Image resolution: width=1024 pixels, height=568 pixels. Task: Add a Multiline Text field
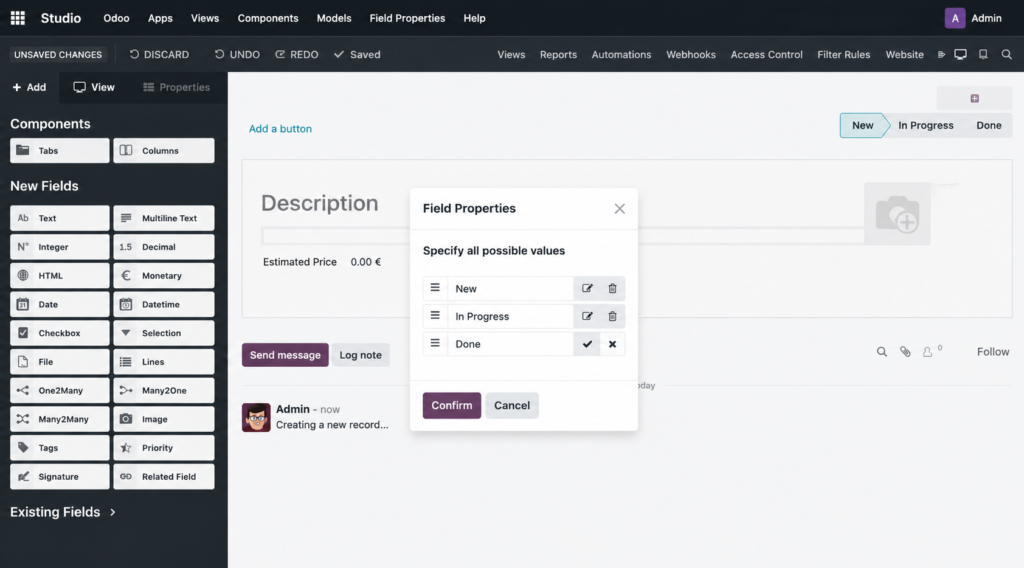point(163,218)
